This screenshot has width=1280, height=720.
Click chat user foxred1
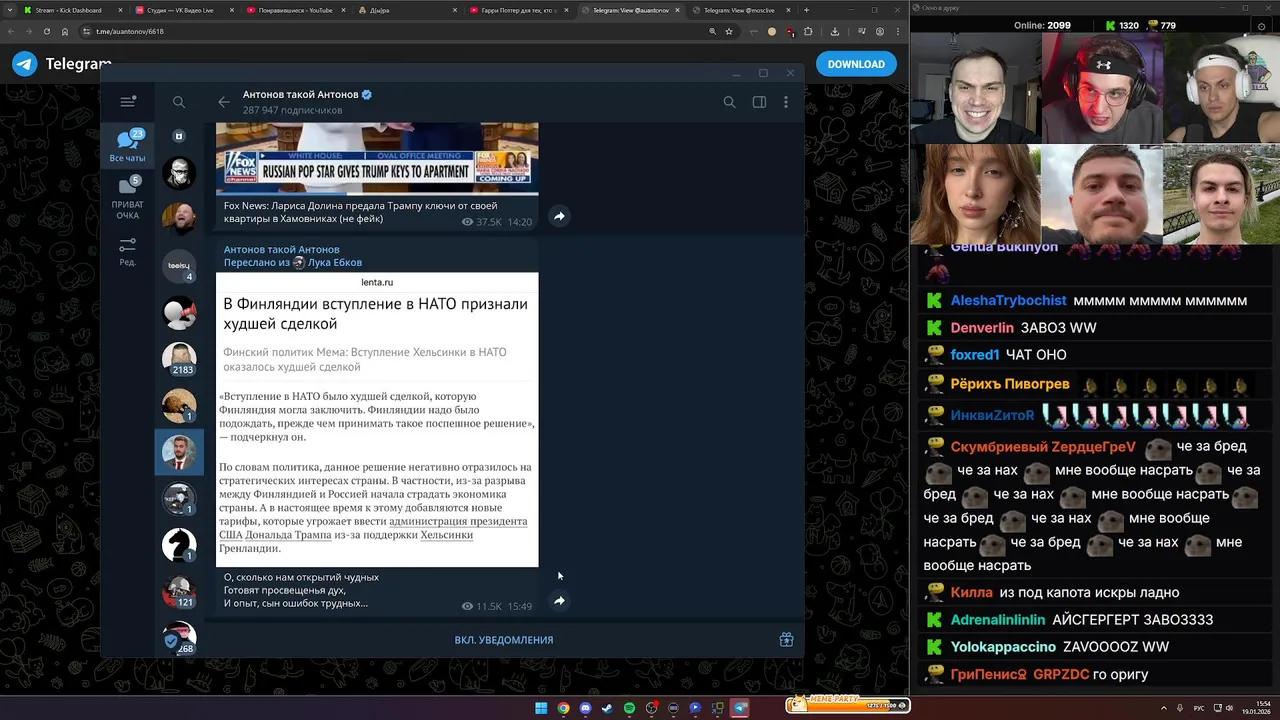(975, 355)
